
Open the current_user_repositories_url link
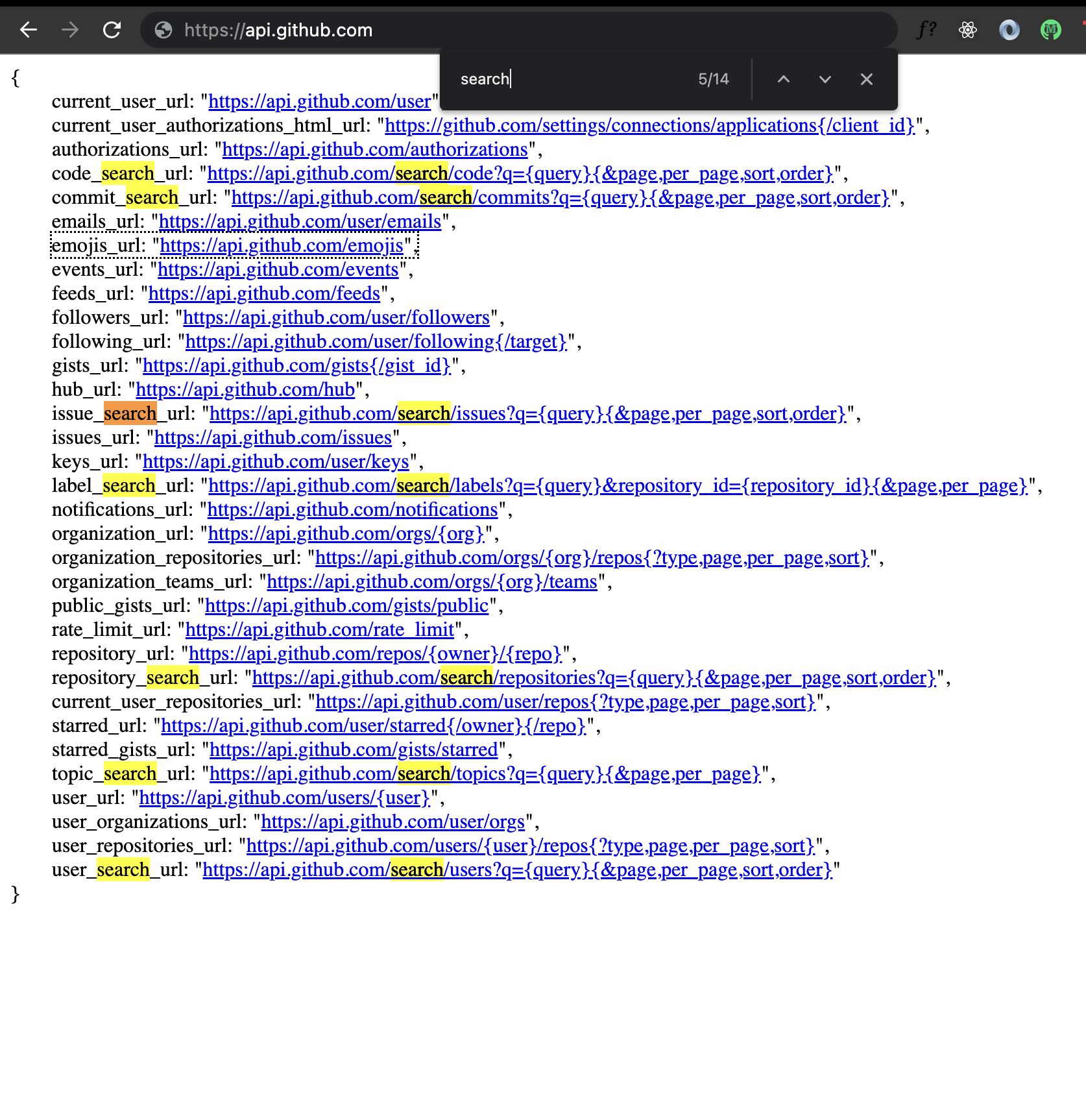566,702
